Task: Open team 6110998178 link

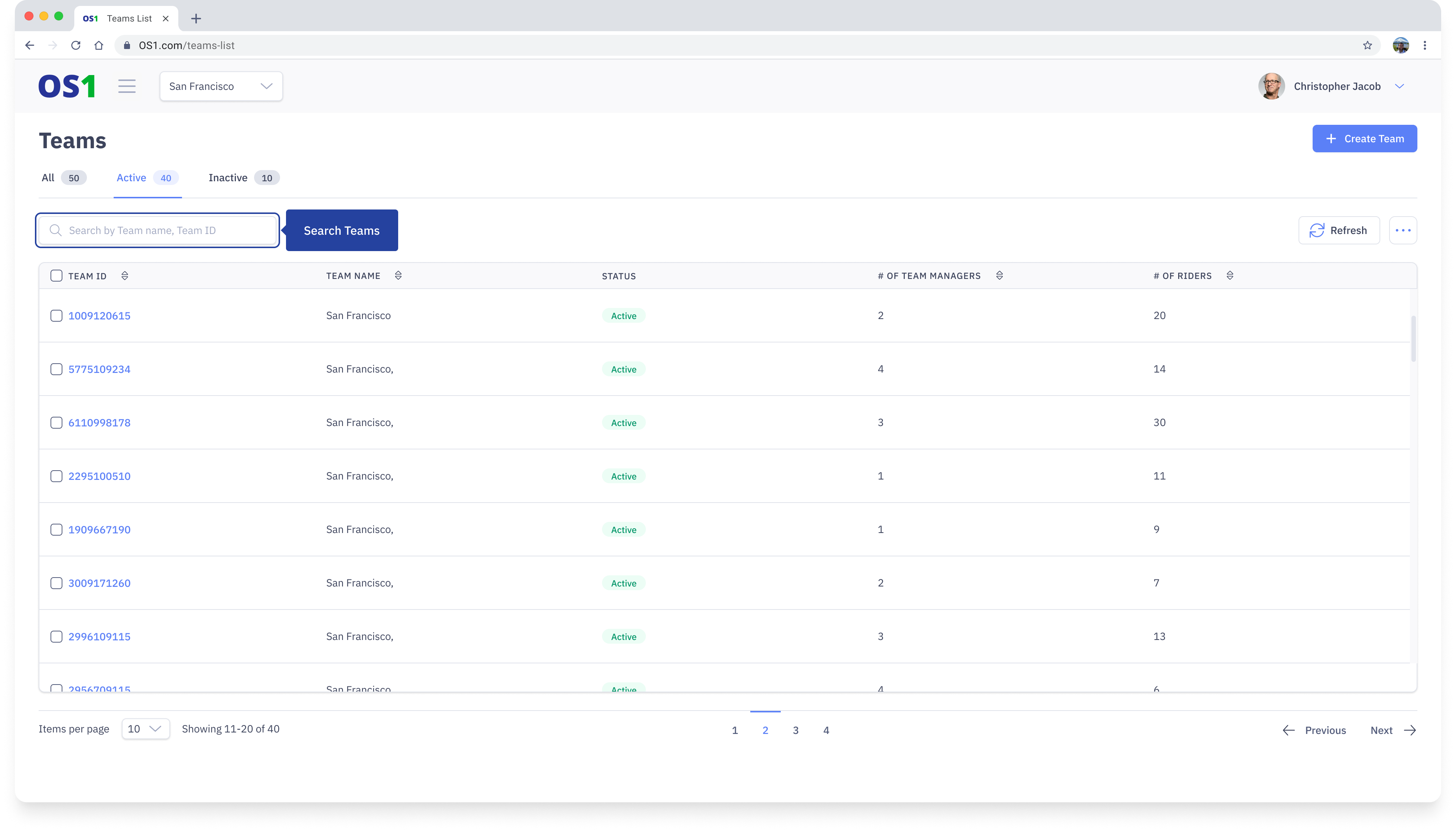Action: click(x=100, y=423)
